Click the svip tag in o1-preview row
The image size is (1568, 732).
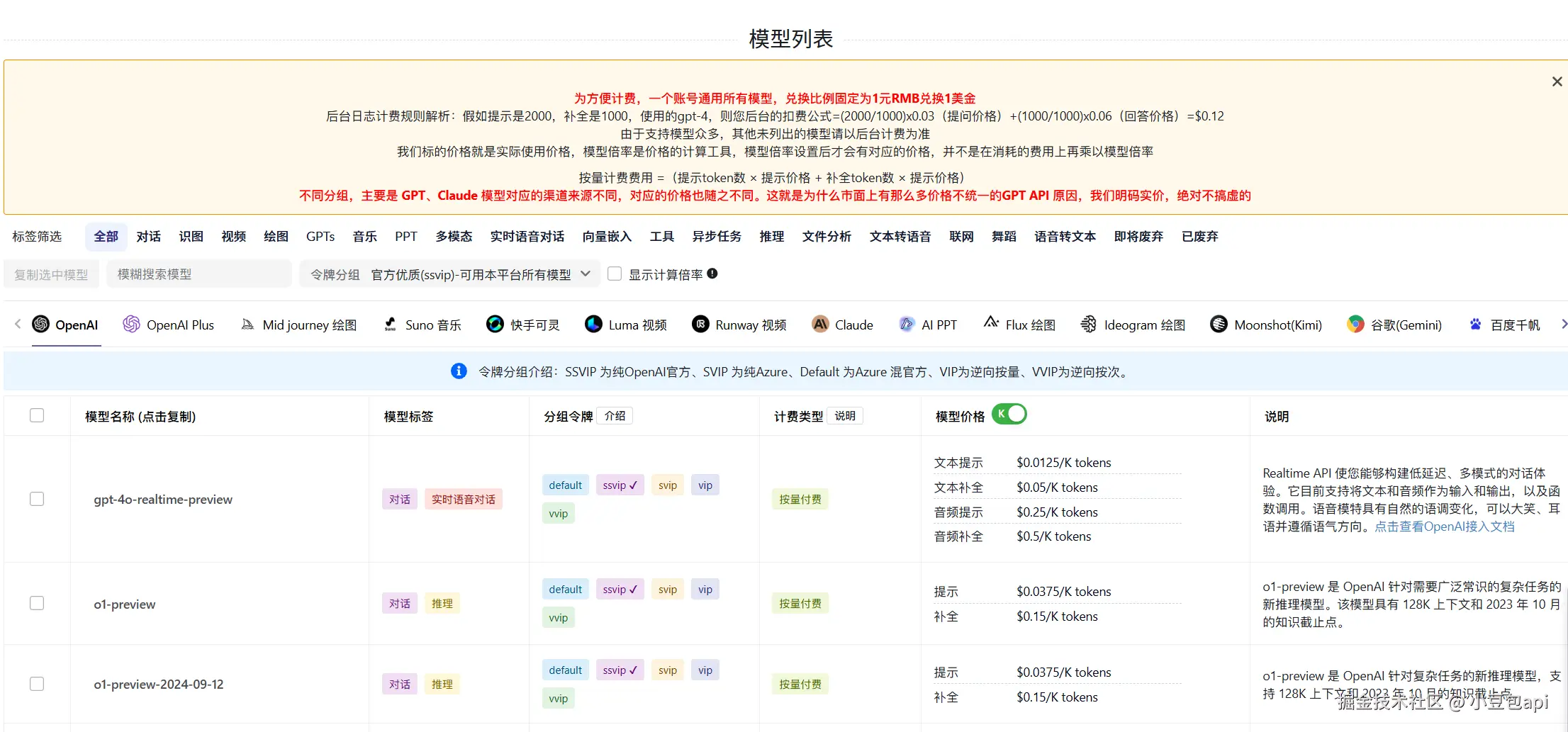click(x=668, y=590)
